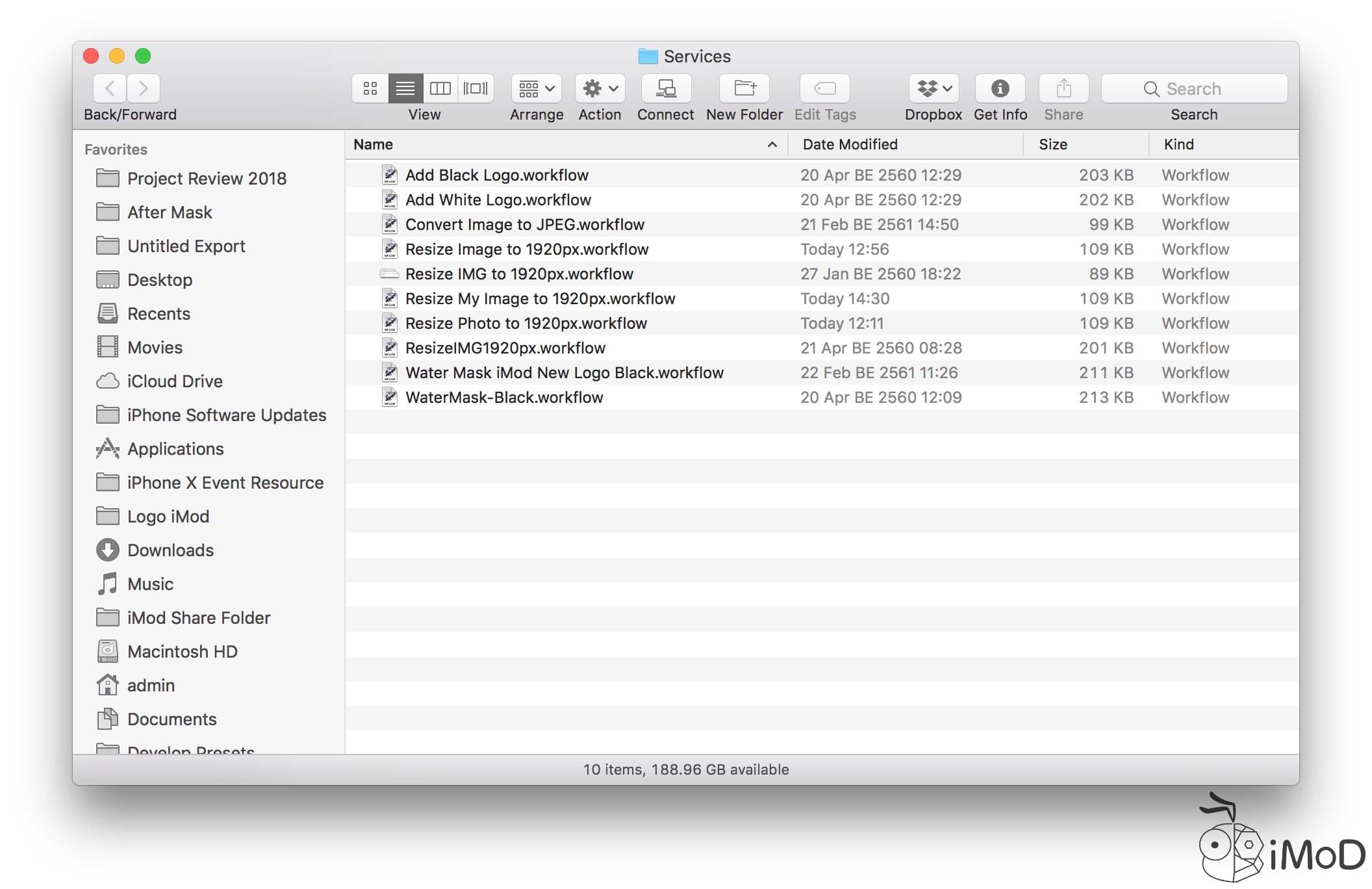The image size is (1372, 889).
Task: Go back to previous folder
Action: pos(108,88)
